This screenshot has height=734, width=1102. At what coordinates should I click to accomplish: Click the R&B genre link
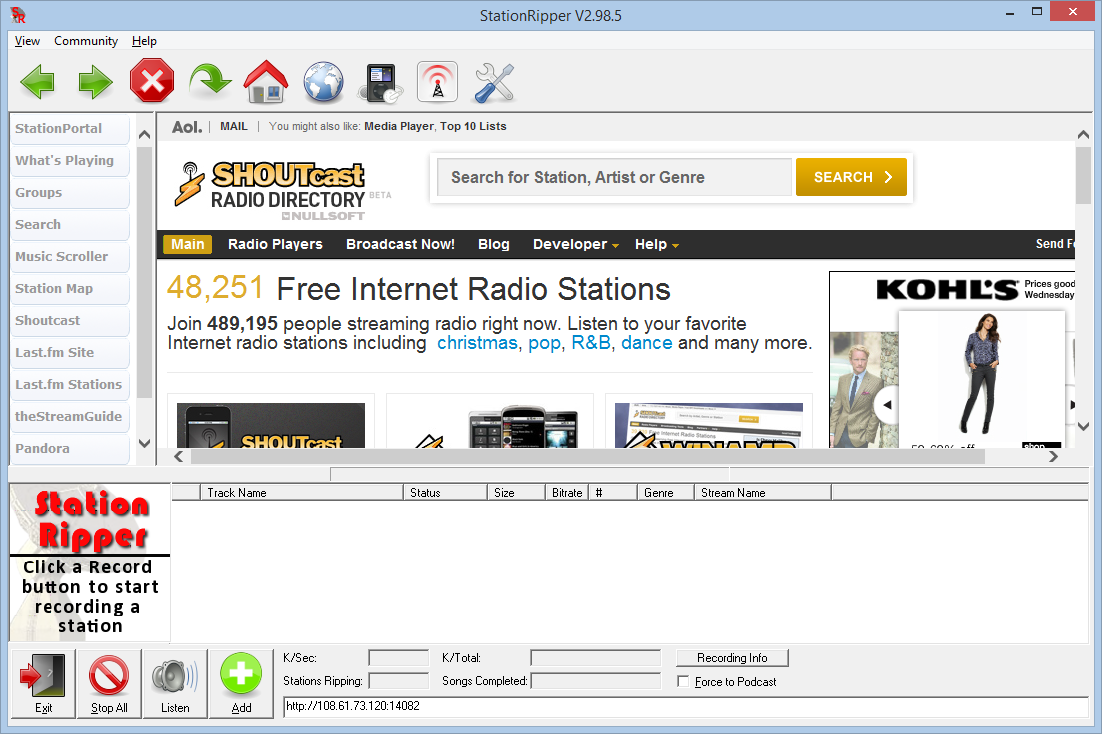591,343
